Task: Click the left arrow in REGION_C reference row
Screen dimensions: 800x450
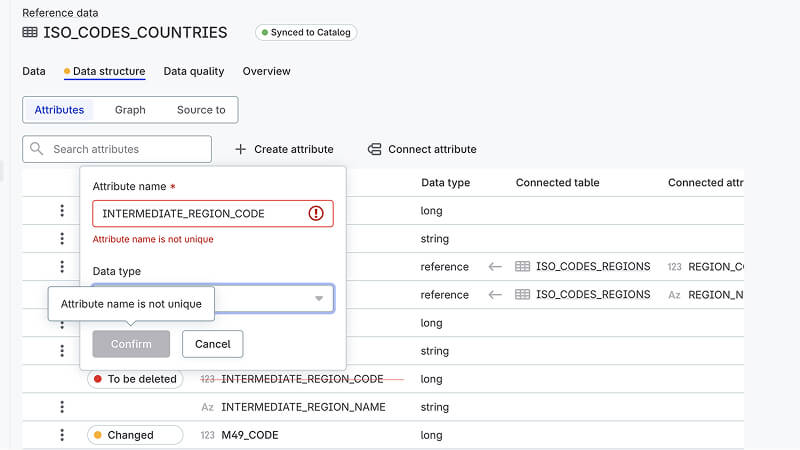Action: click(x=495, y=266)
